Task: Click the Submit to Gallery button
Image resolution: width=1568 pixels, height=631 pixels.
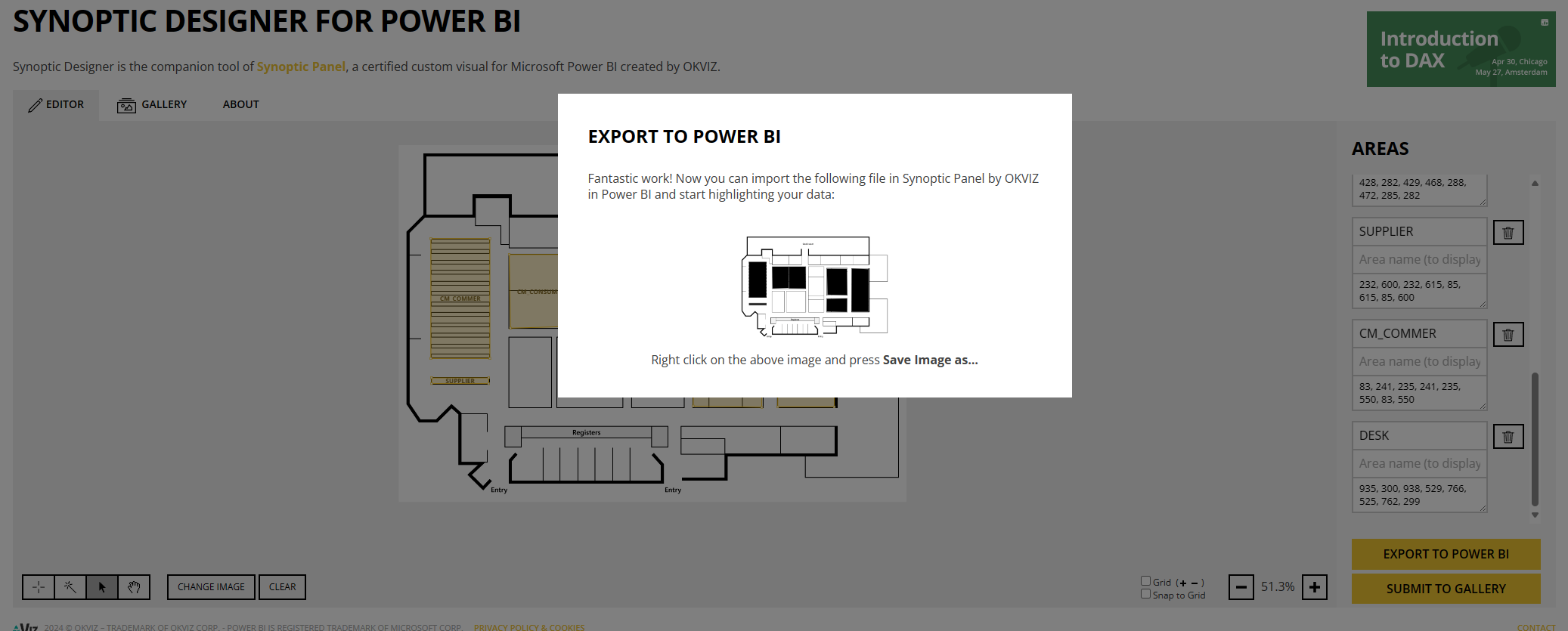Action: point(1446,589)
